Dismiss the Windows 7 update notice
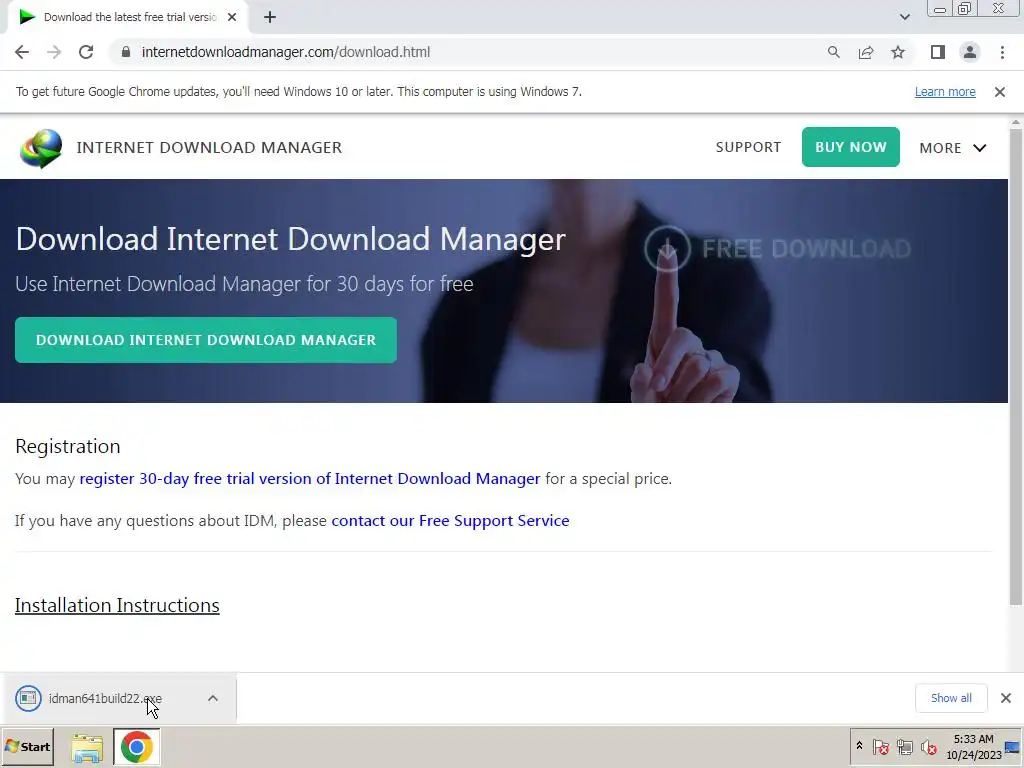The image size is (1024, 768). coord(999,92)
